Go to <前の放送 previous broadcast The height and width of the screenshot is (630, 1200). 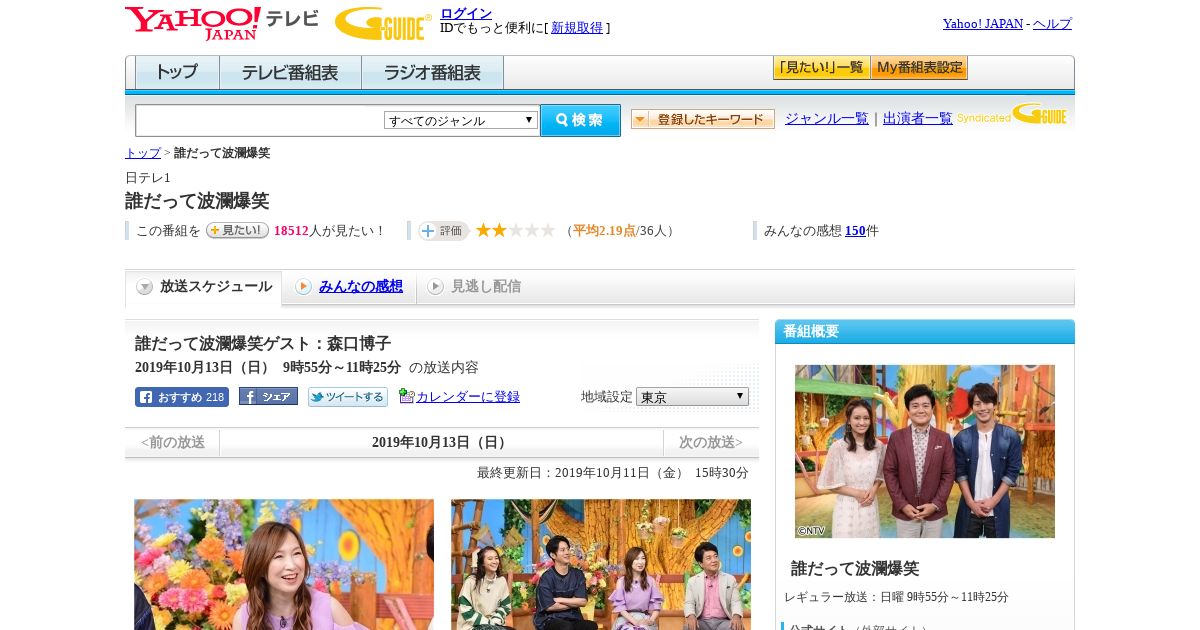click(x=173, y=442)
